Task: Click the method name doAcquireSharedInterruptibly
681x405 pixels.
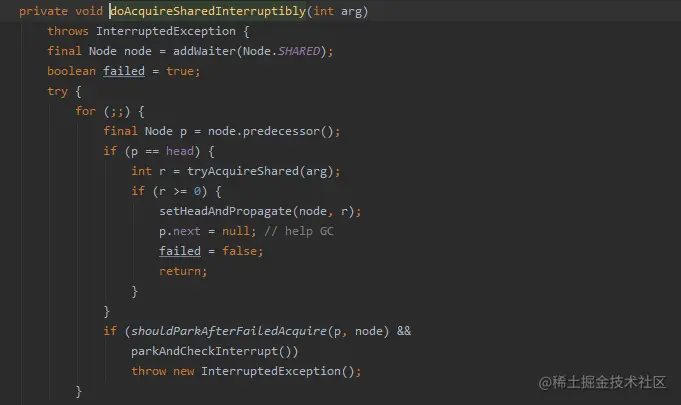Action: pos(208,11)
